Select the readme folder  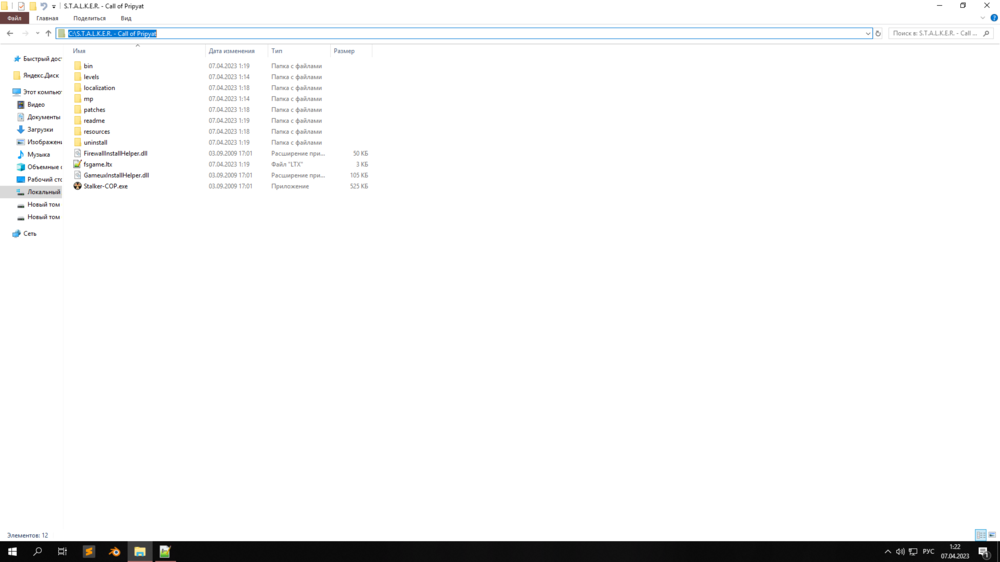coord(94,121)
